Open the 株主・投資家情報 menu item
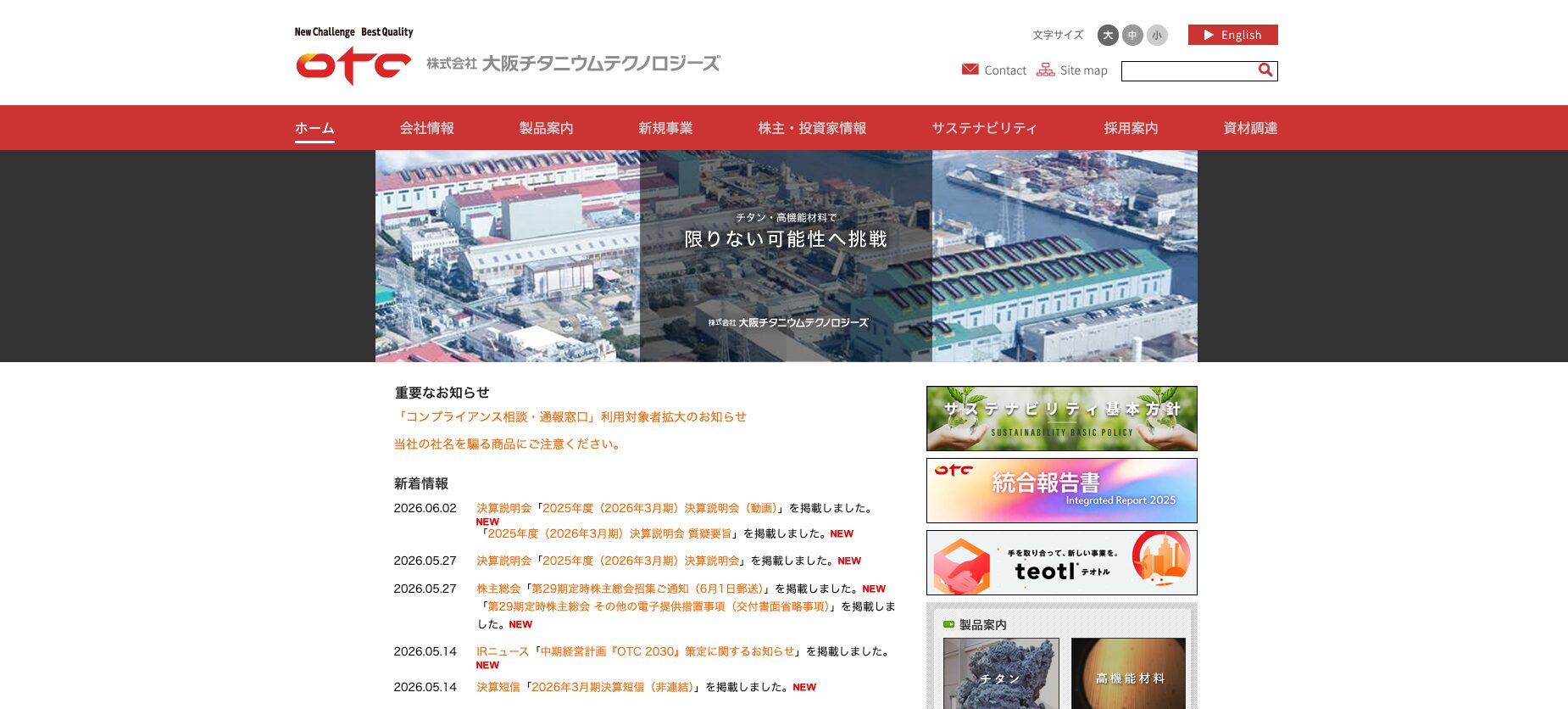The image size is (1568, 709). [812, 128]
